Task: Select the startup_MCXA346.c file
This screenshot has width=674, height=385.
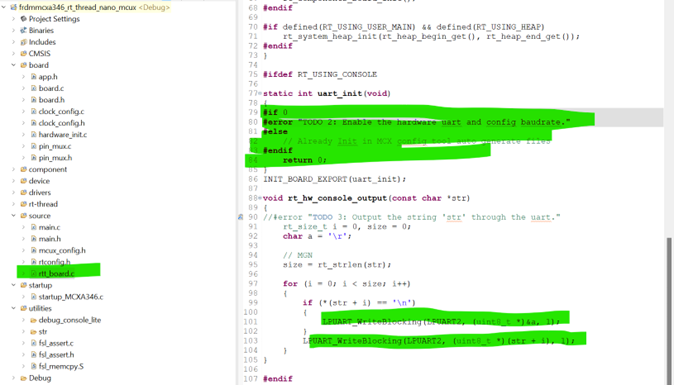Action: click(x=71, y=297)
